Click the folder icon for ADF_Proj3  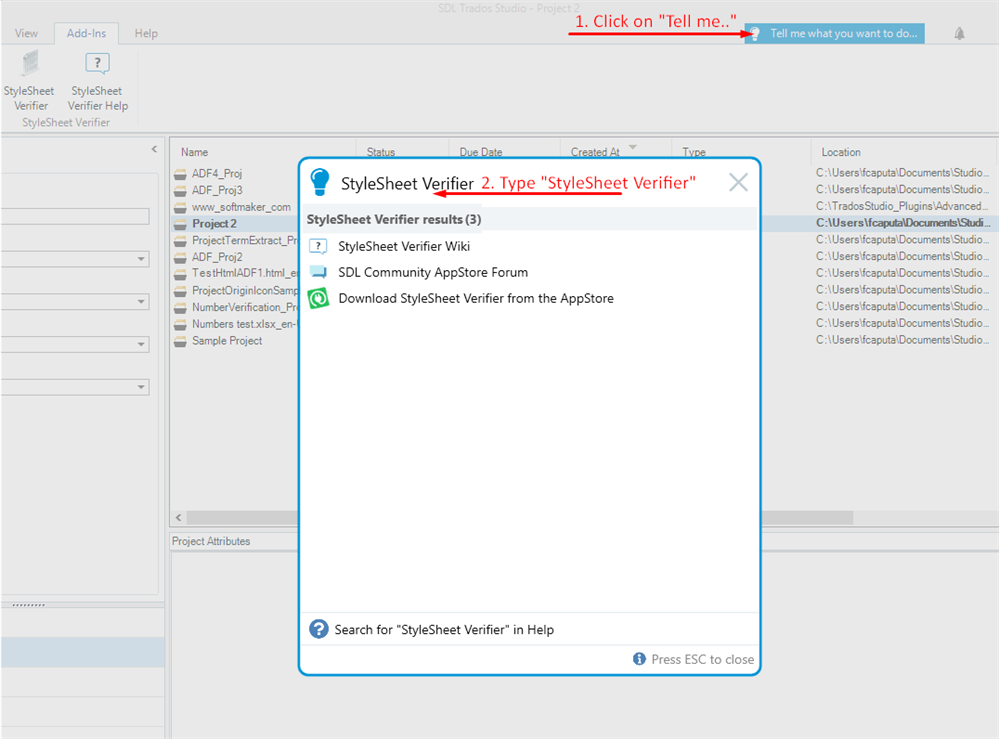click(180, 190)
